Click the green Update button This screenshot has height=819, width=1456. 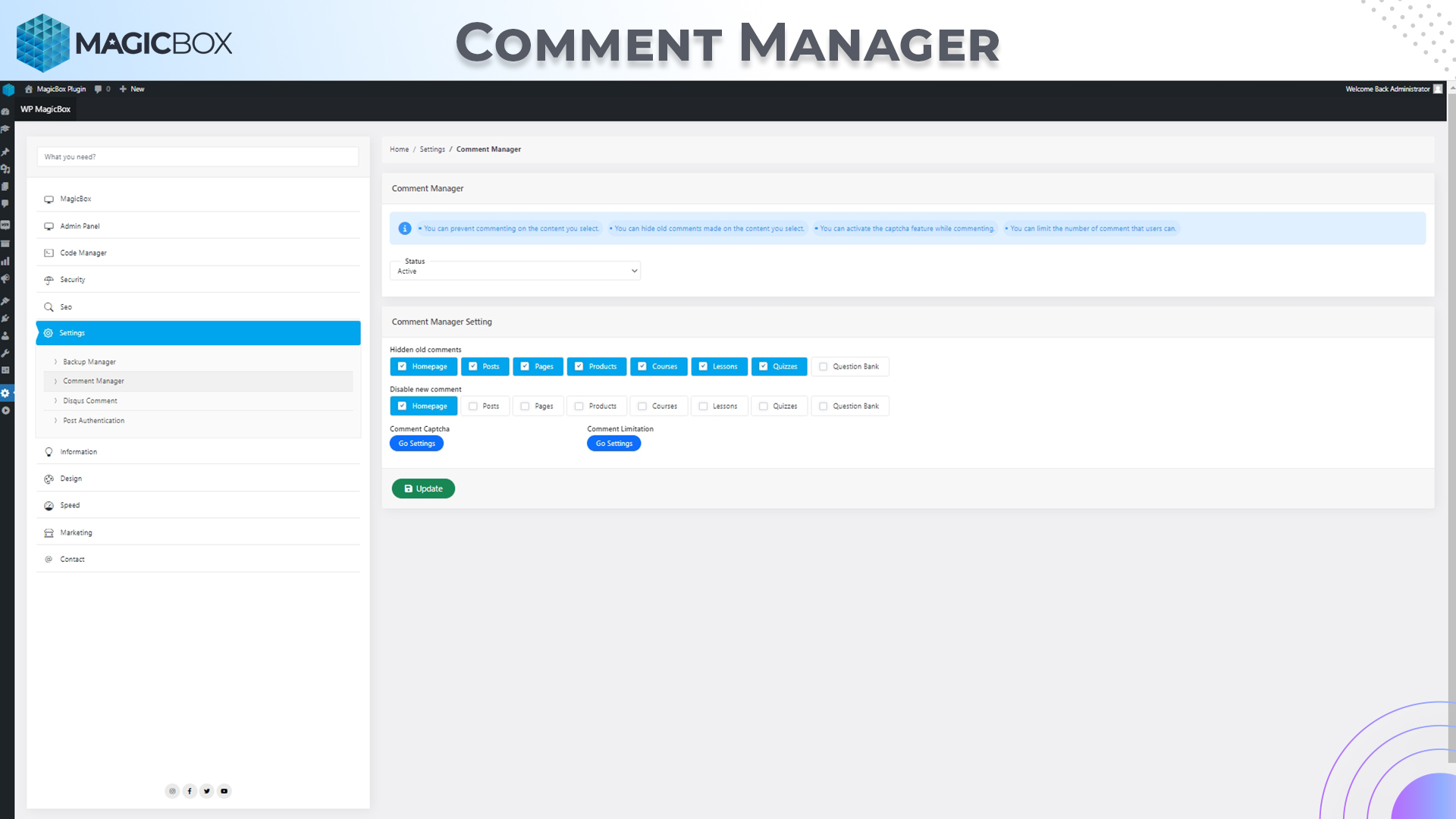coord(423,488)
